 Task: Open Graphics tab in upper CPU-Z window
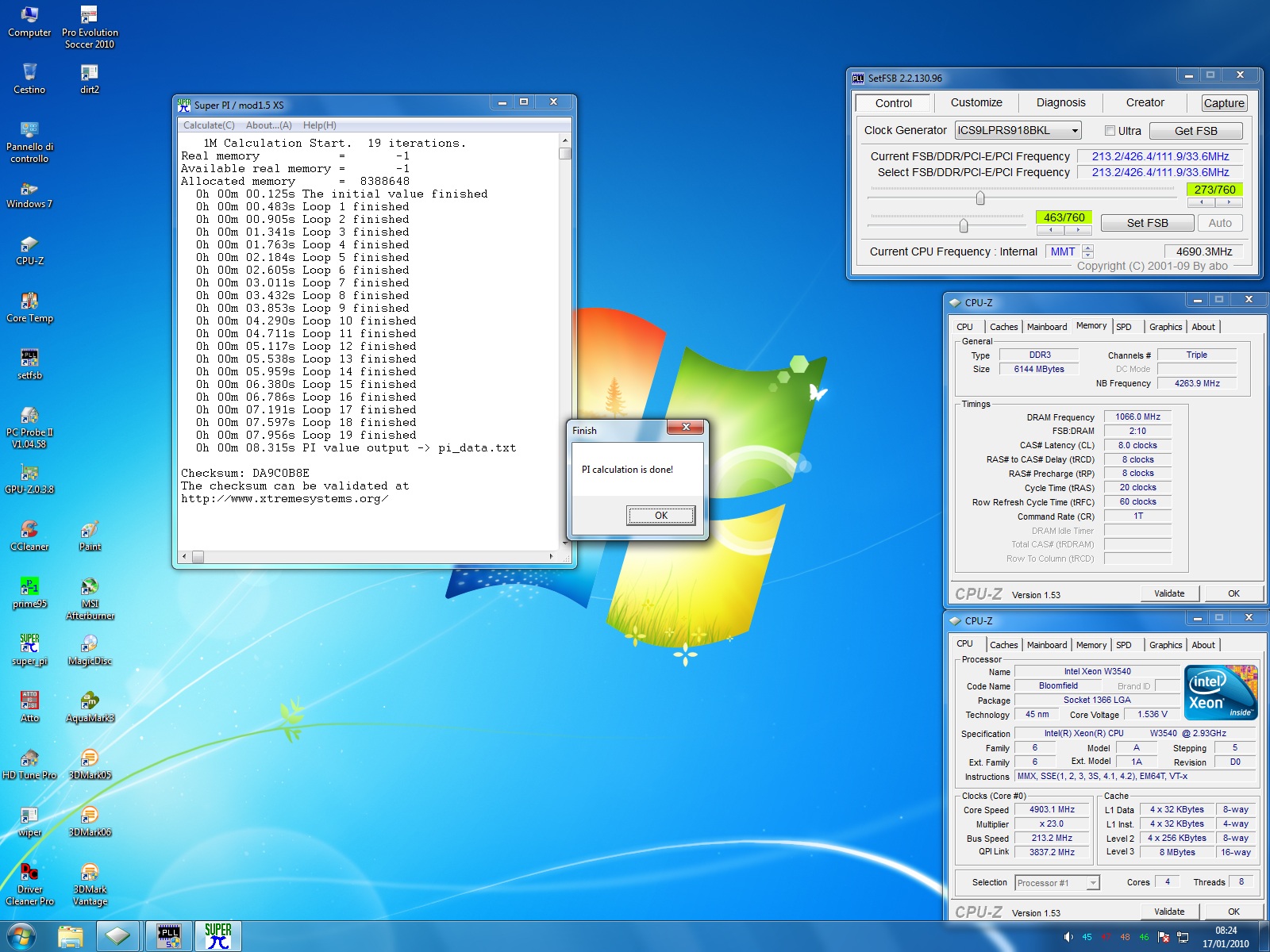(1165, 327)
